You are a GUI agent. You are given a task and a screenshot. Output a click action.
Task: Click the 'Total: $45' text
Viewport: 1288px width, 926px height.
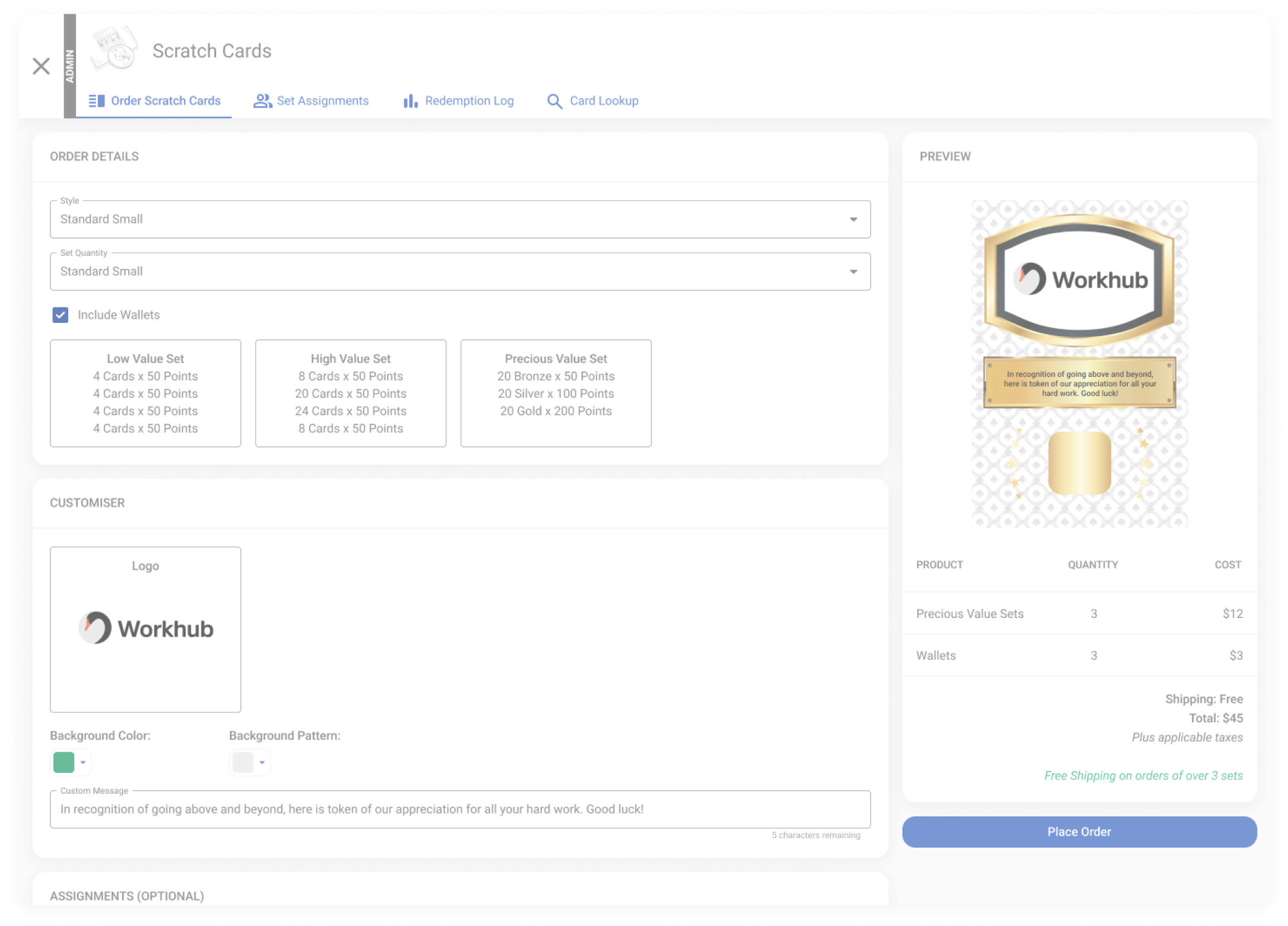[1216, 718]
